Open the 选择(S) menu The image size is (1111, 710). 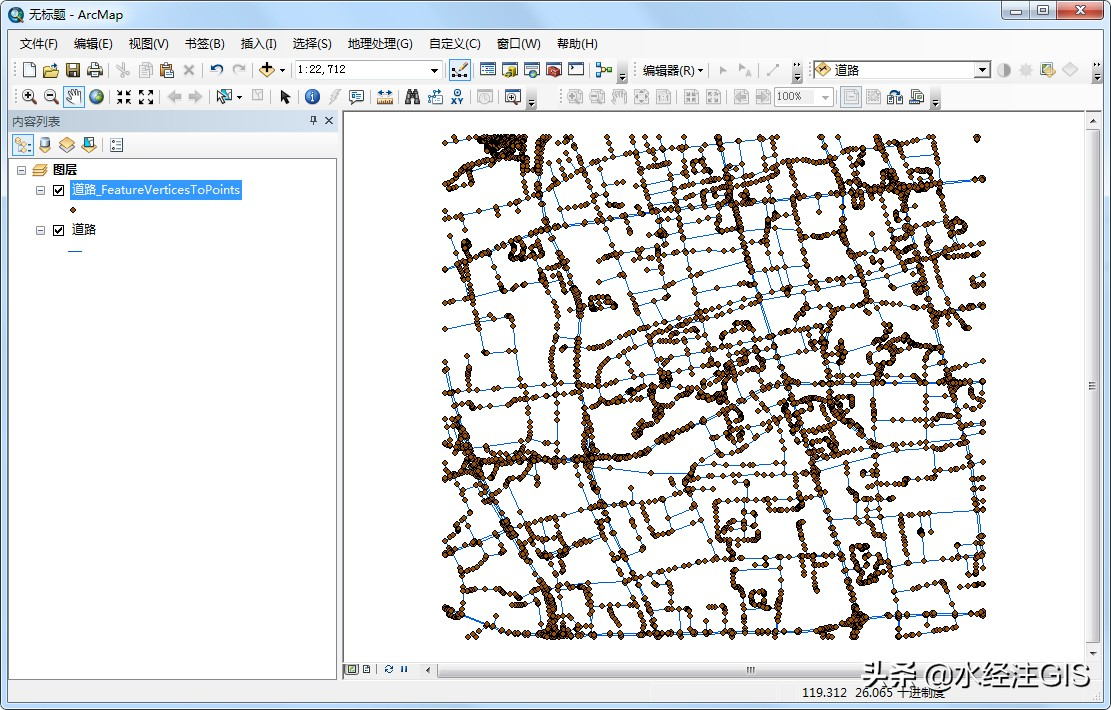coord(311,43)
